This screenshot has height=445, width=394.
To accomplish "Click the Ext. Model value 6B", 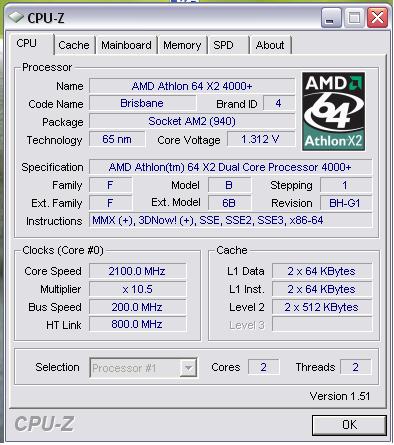I will pos(229,203).
